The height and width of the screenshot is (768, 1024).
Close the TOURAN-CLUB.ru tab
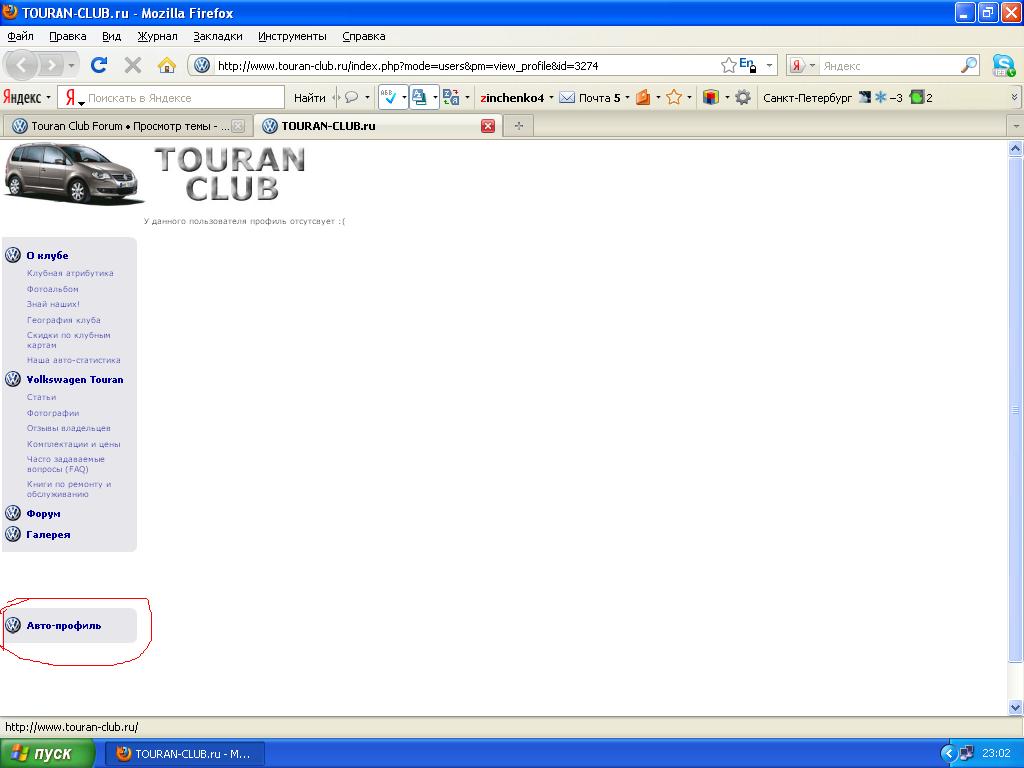488,126
